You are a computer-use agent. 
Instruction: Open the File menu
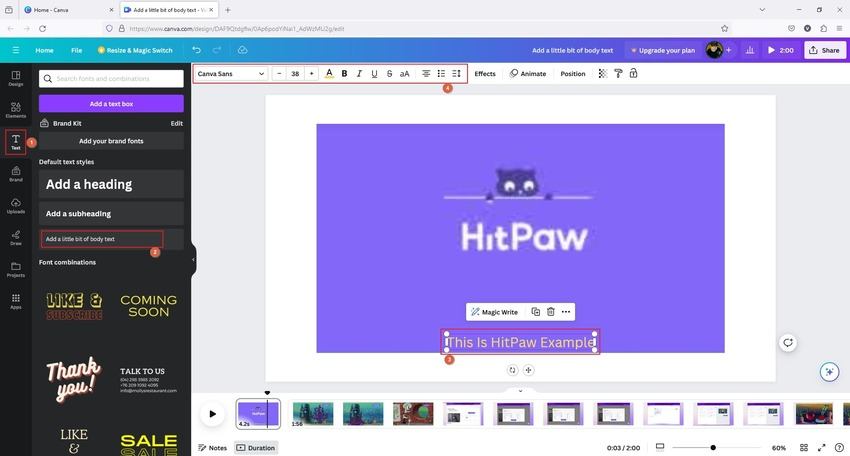click(x=76, y=50)
